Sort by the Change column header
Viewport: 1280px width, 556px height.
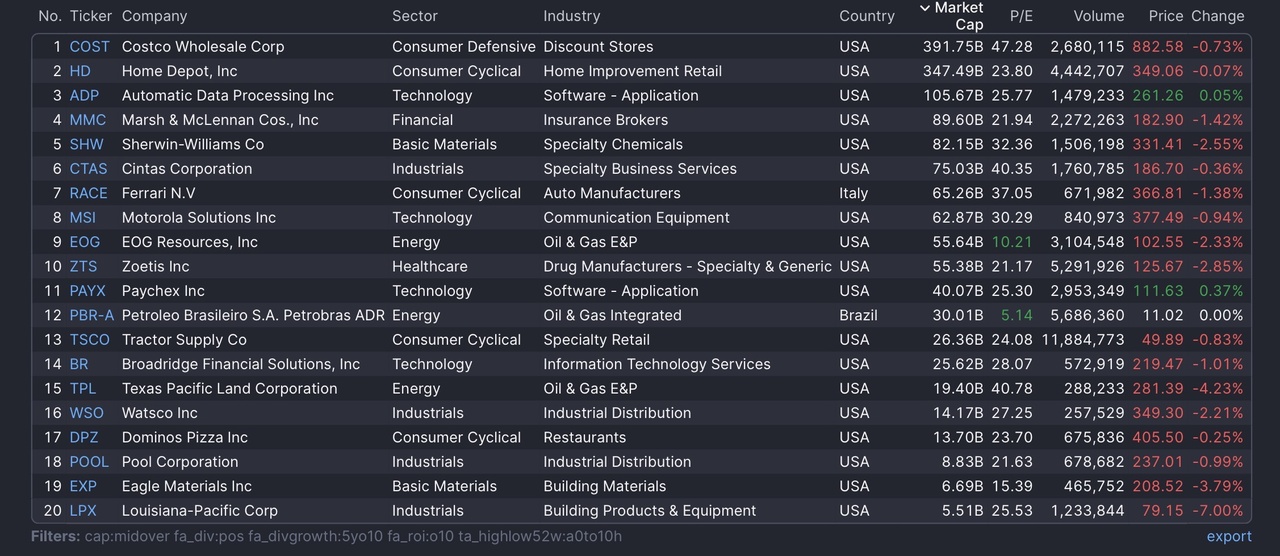point(1218,16)
